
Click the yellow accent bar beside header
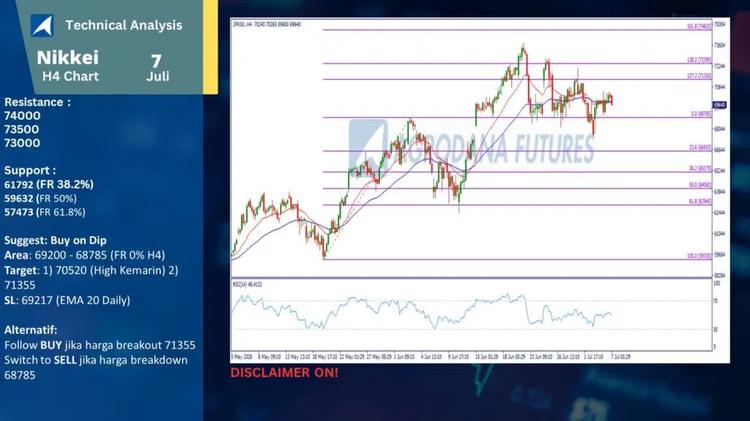pos(210,46)
